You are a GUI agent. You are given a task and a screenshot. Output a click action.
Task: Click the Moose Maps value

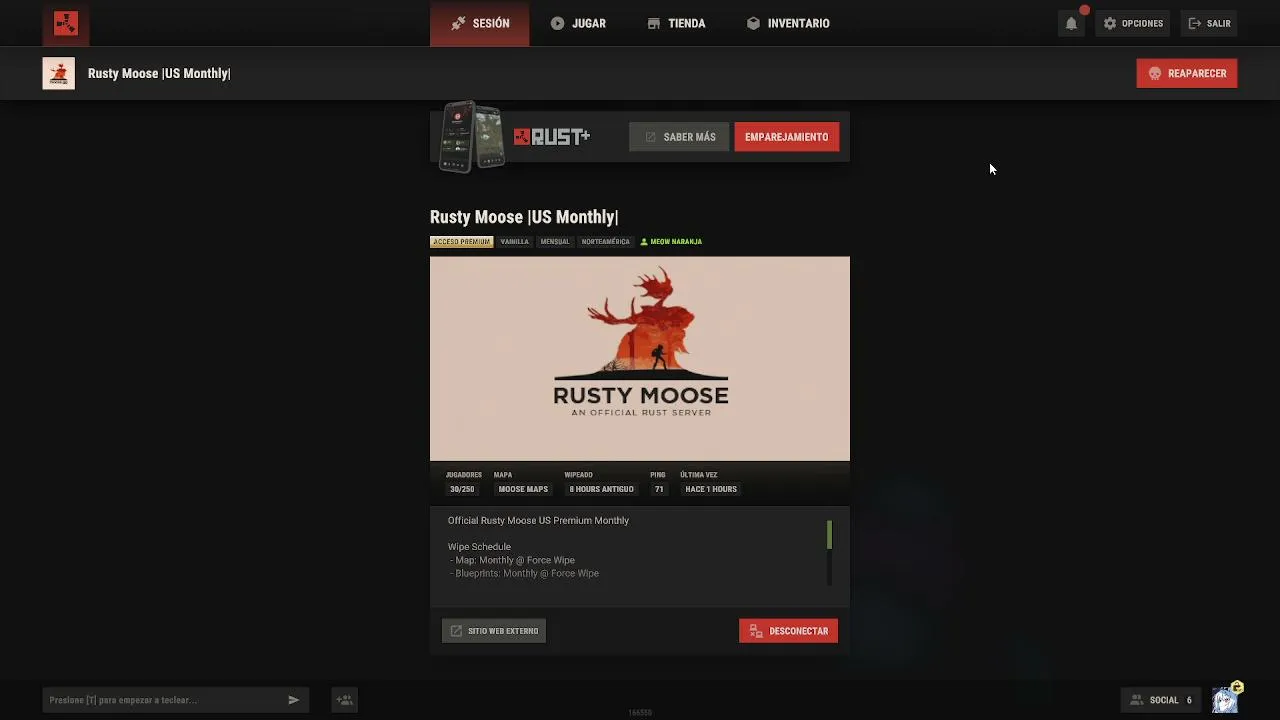tap(523, 489)
